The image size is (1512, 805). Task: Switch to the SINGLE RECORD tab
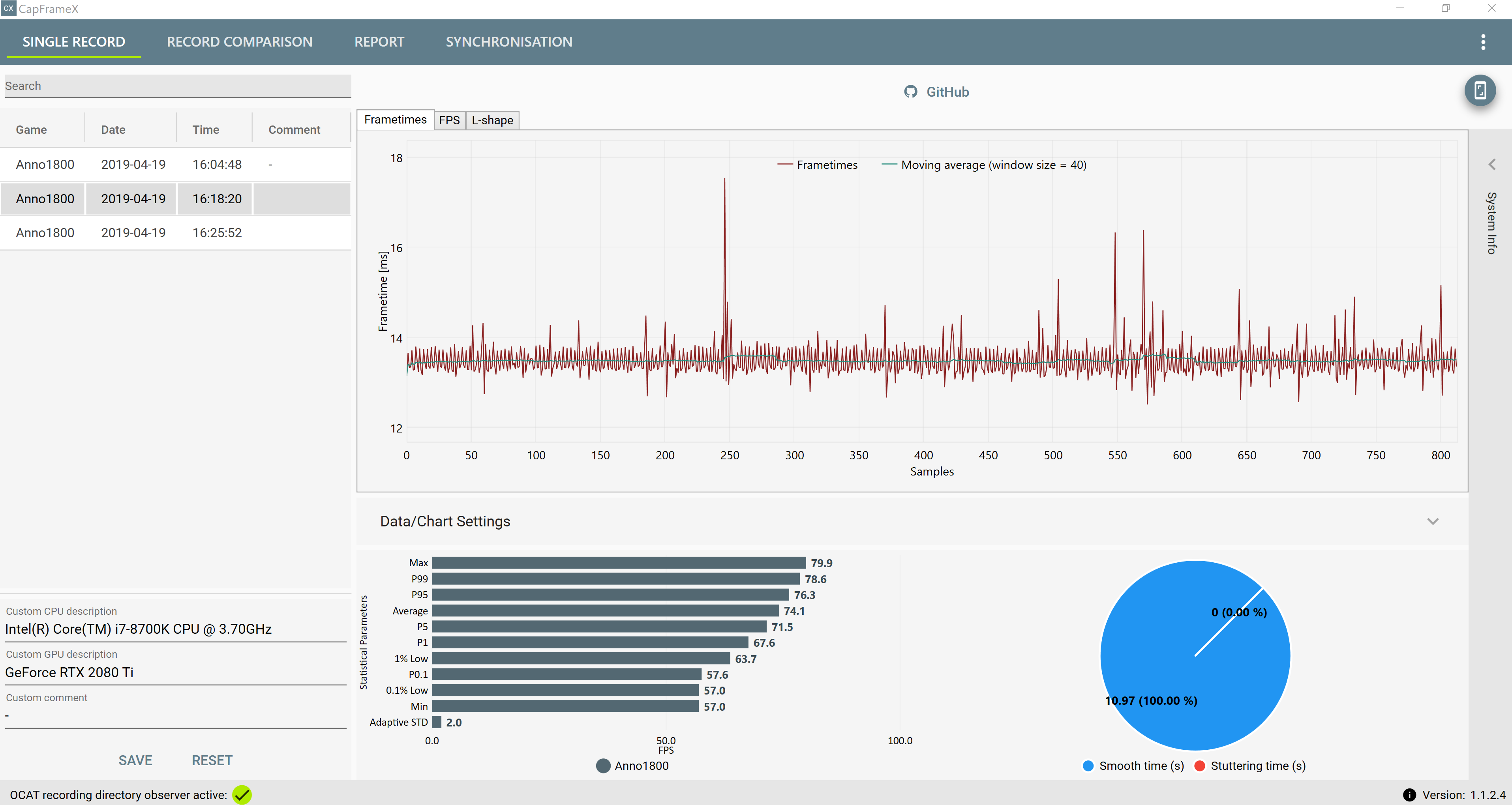click(74, 42)
